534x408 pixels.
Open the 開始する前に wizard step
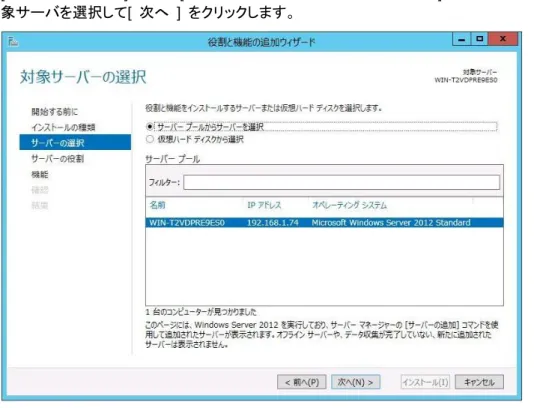(x=54, y=112)
